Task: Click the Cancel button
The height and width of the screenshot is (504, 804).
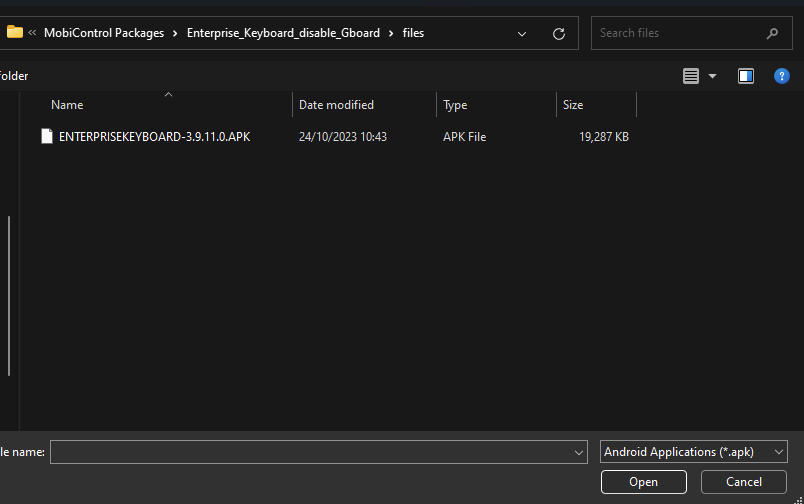Action: point(743,482)
